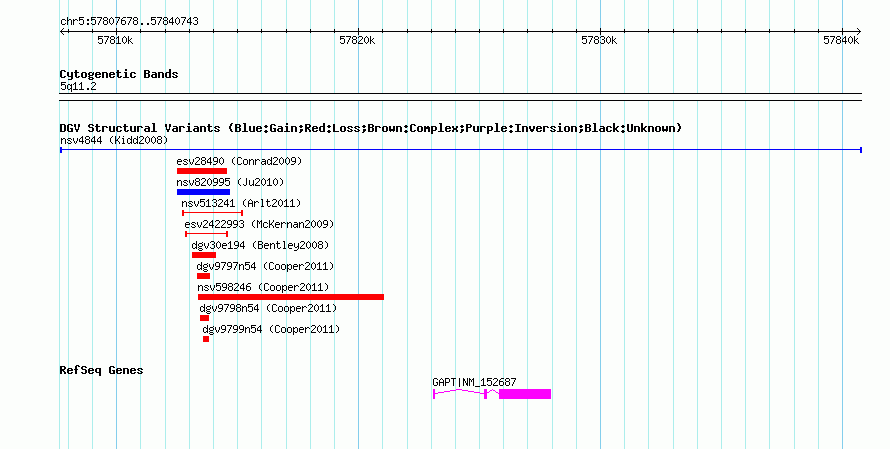Click the 5q11.2 cytogenetic band bar

click(x=461, y=97)
